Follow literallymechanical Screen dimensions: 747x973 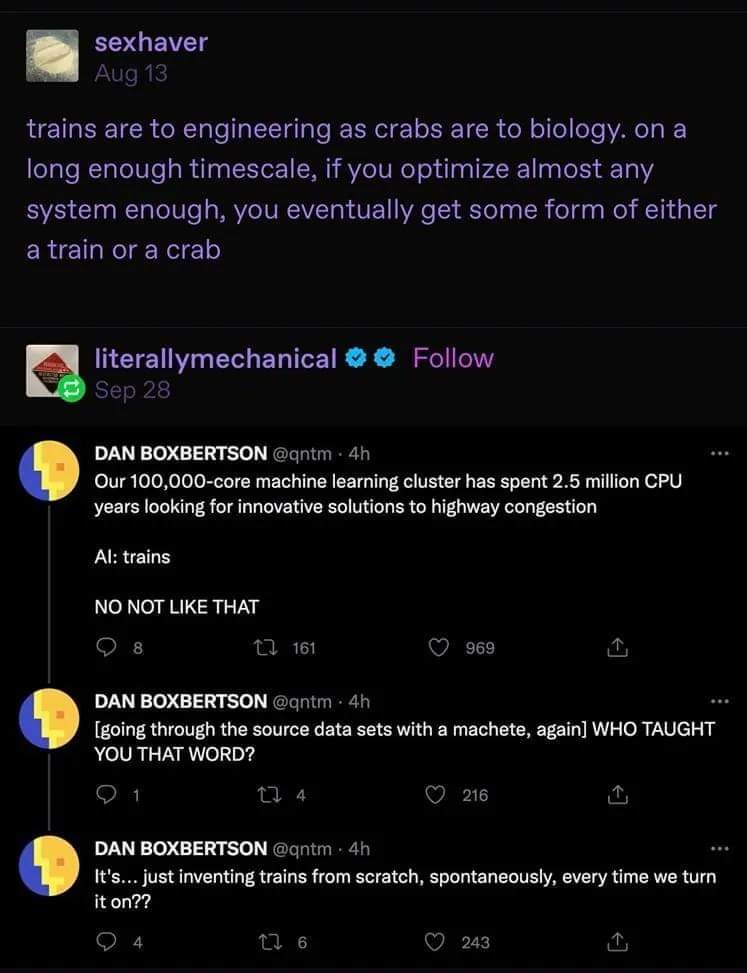coord(453,358)
